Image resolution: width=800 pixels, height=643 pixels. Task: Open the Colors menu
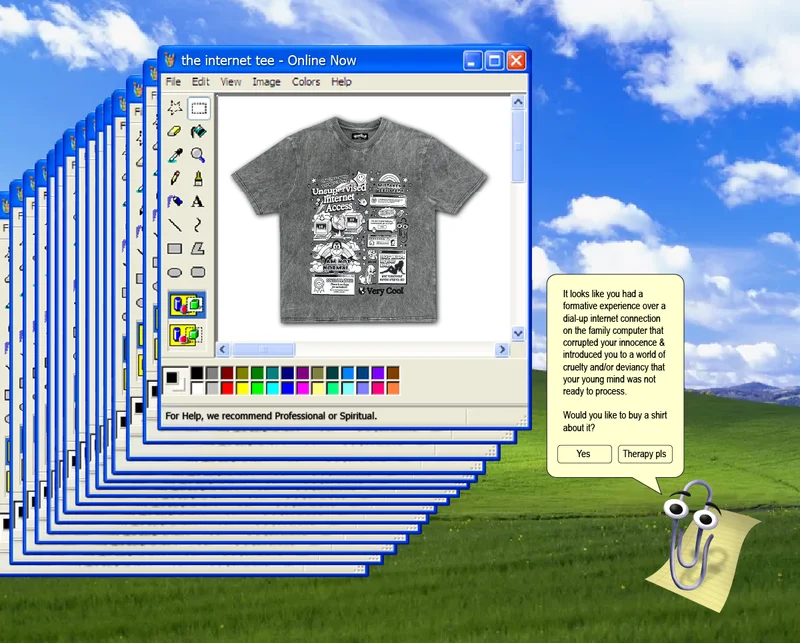(306, 82)
